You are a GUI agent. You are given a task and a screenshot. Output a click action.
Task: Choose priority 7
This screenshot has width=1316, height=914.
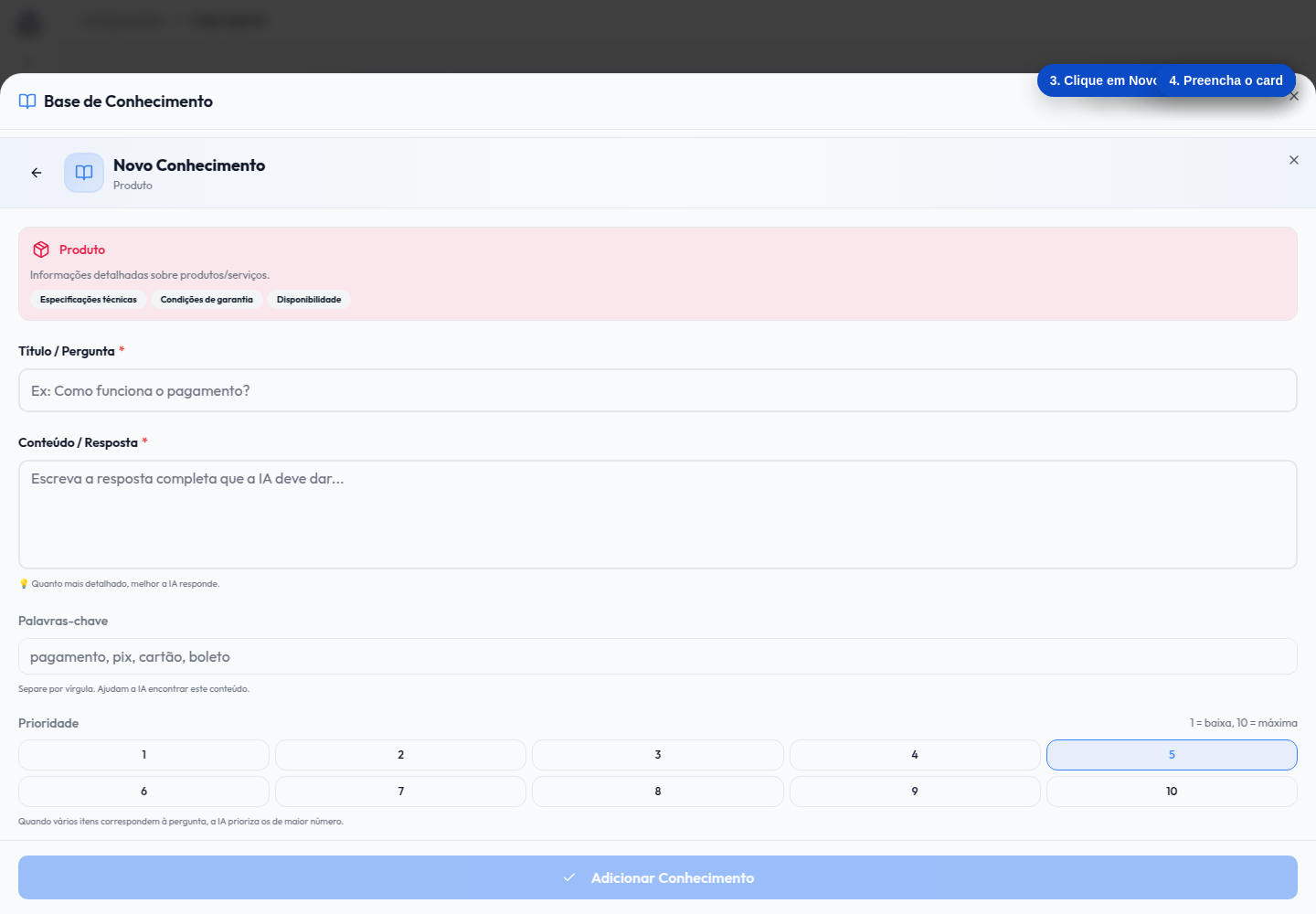pos(400,792)
